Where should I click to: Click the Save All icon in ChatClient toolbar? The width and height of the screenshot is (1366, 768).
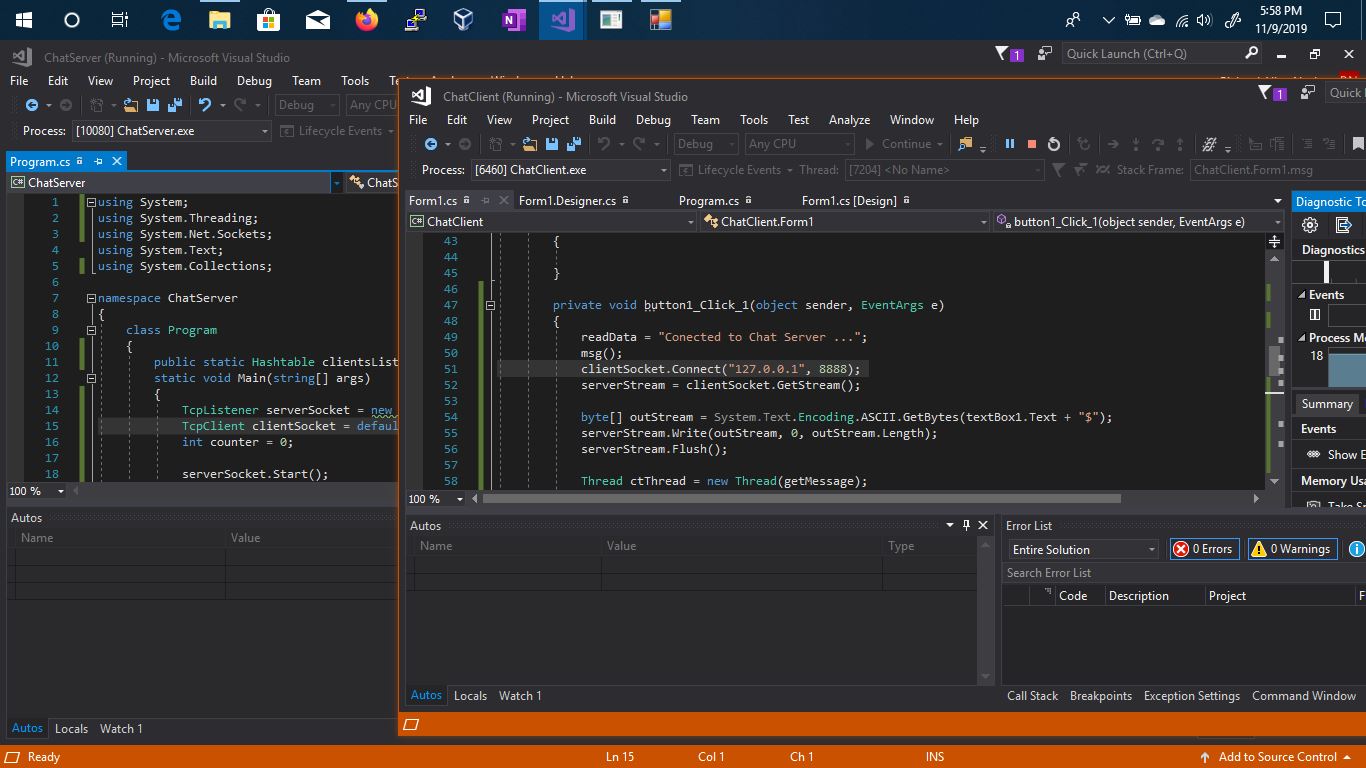573,144
